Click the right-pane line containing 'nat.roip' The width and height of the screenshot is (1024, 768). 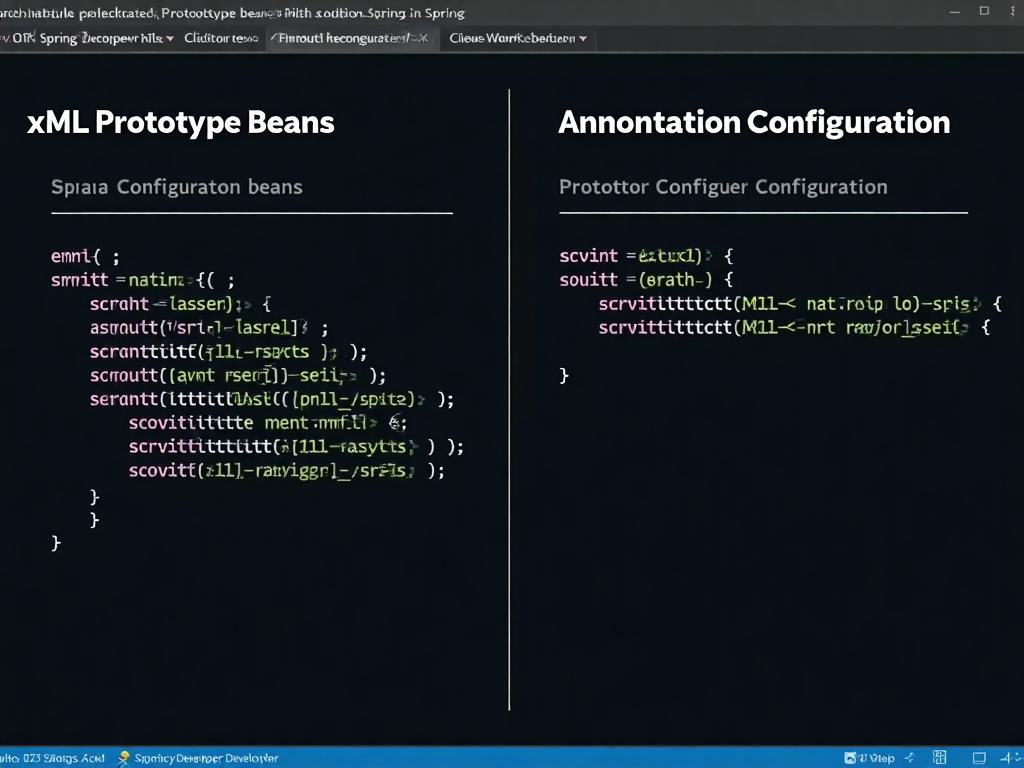(x=801, y=304)
